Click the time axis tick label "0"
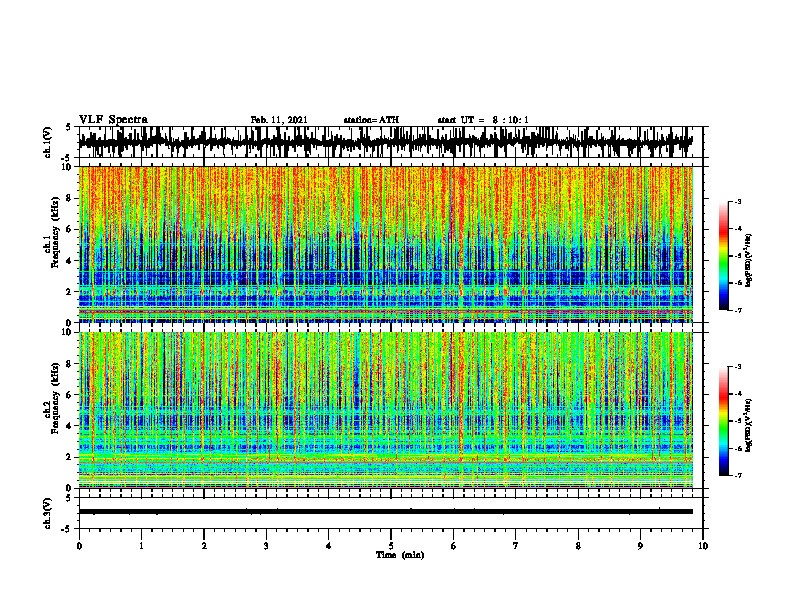This screenshot has height=612, width=792. click(79, 546)
